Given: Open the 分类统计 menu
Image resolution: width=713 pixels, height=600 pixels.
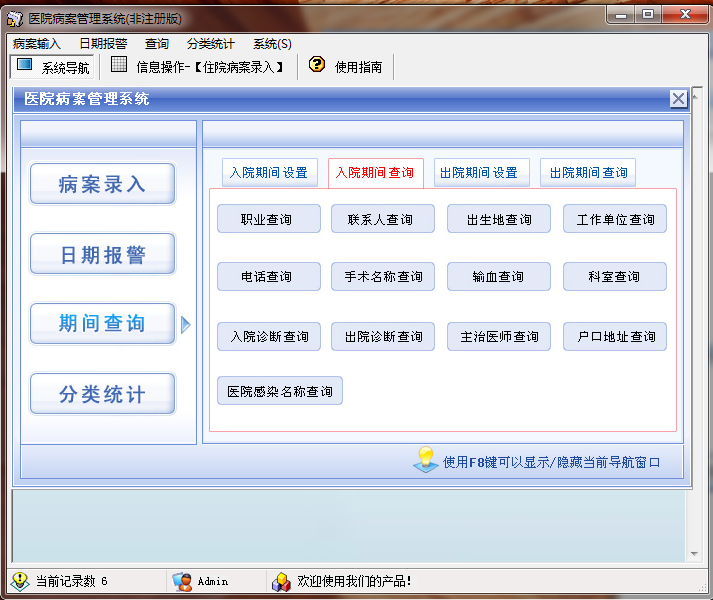Looking at the screenshot, I should [x=211, y=44].
